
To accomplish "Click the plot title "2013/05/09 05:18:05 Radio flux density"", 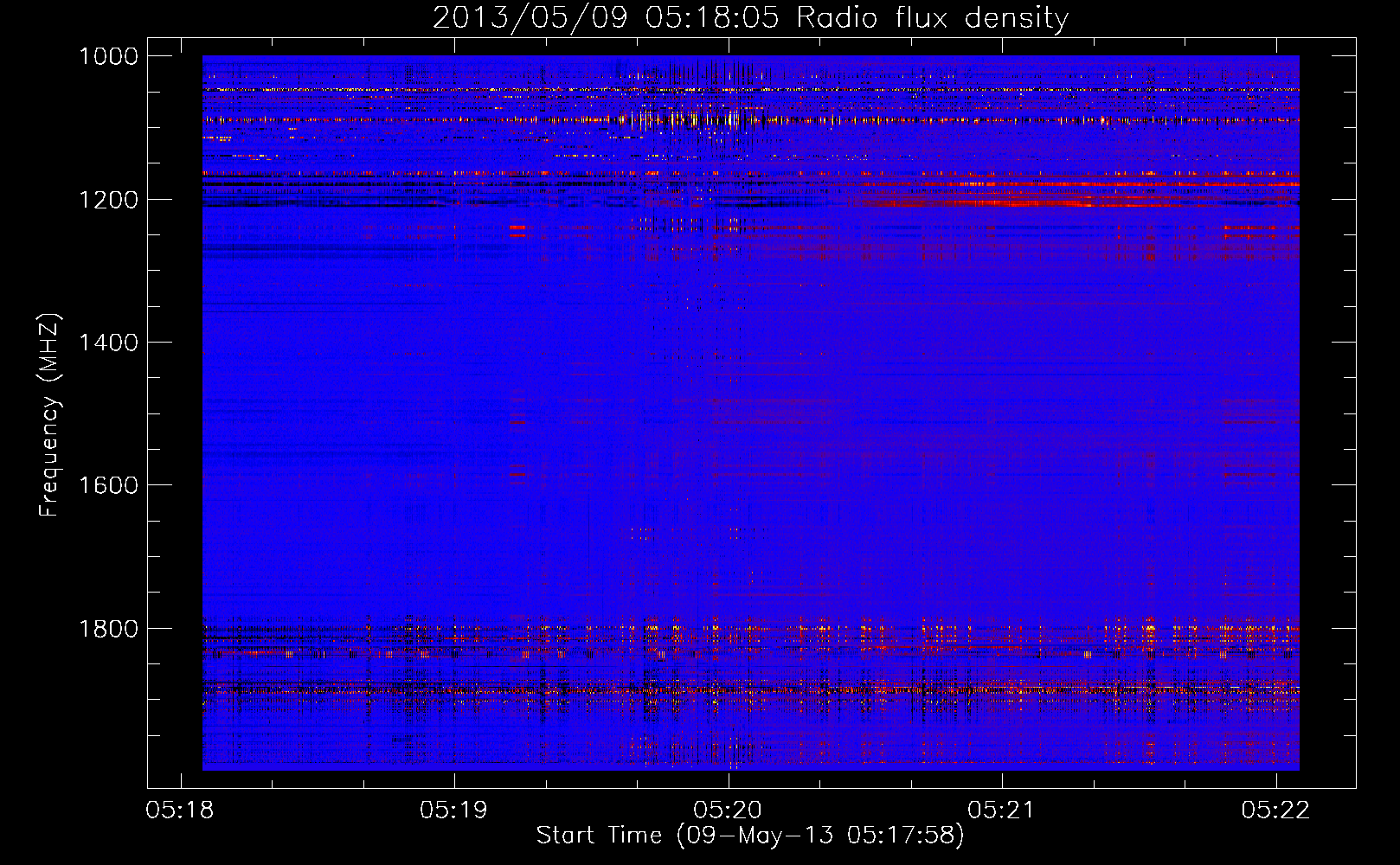I will click(x=750, y=17).
